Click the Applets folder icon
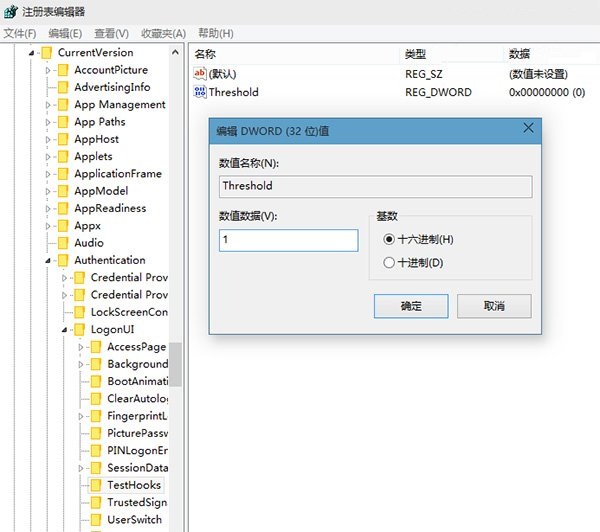 [63, 157]
